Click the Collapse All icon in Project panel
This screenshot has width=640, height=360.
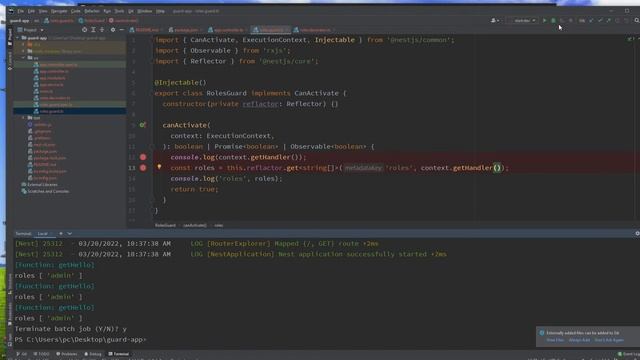(x=102, y=30)
